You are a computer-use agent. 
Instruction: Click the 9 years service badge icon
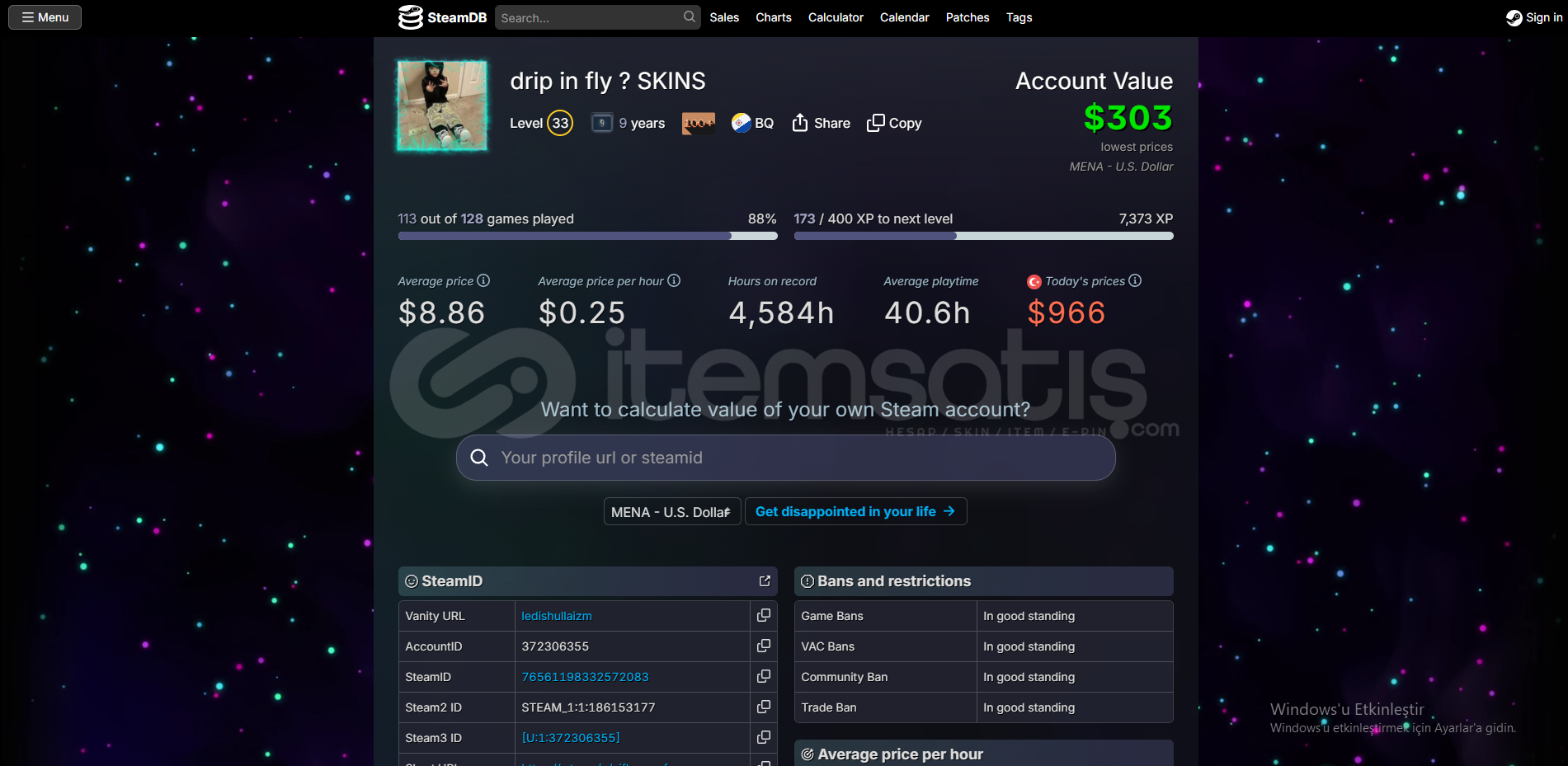(602, 123)
